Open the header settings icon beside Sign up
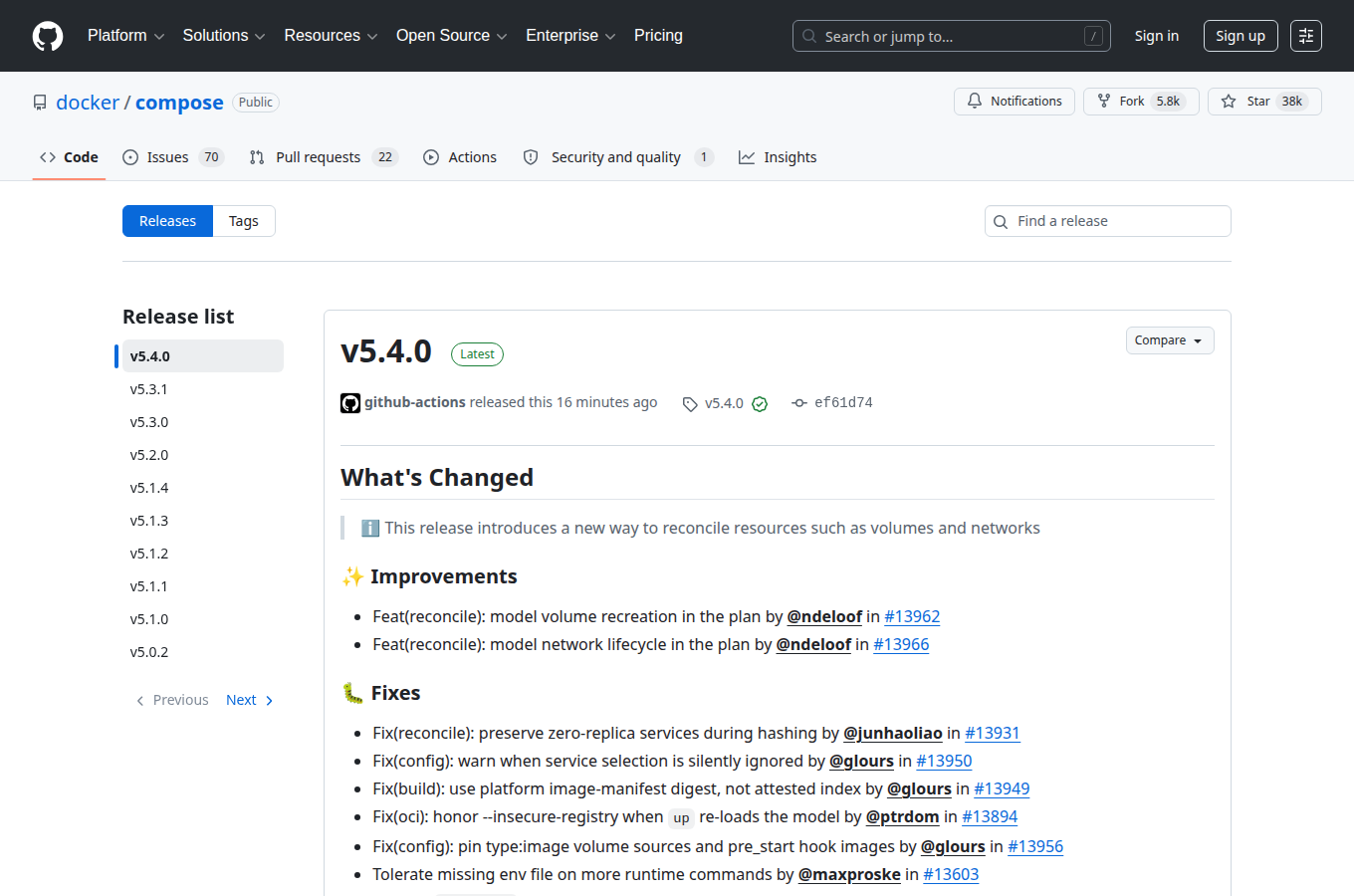 (x=1306, y=36)
